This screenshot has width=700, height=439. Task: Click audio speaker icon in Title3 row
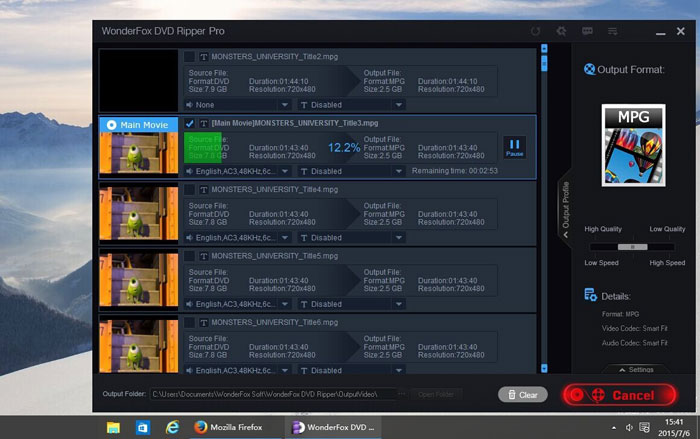click(189, 171)
